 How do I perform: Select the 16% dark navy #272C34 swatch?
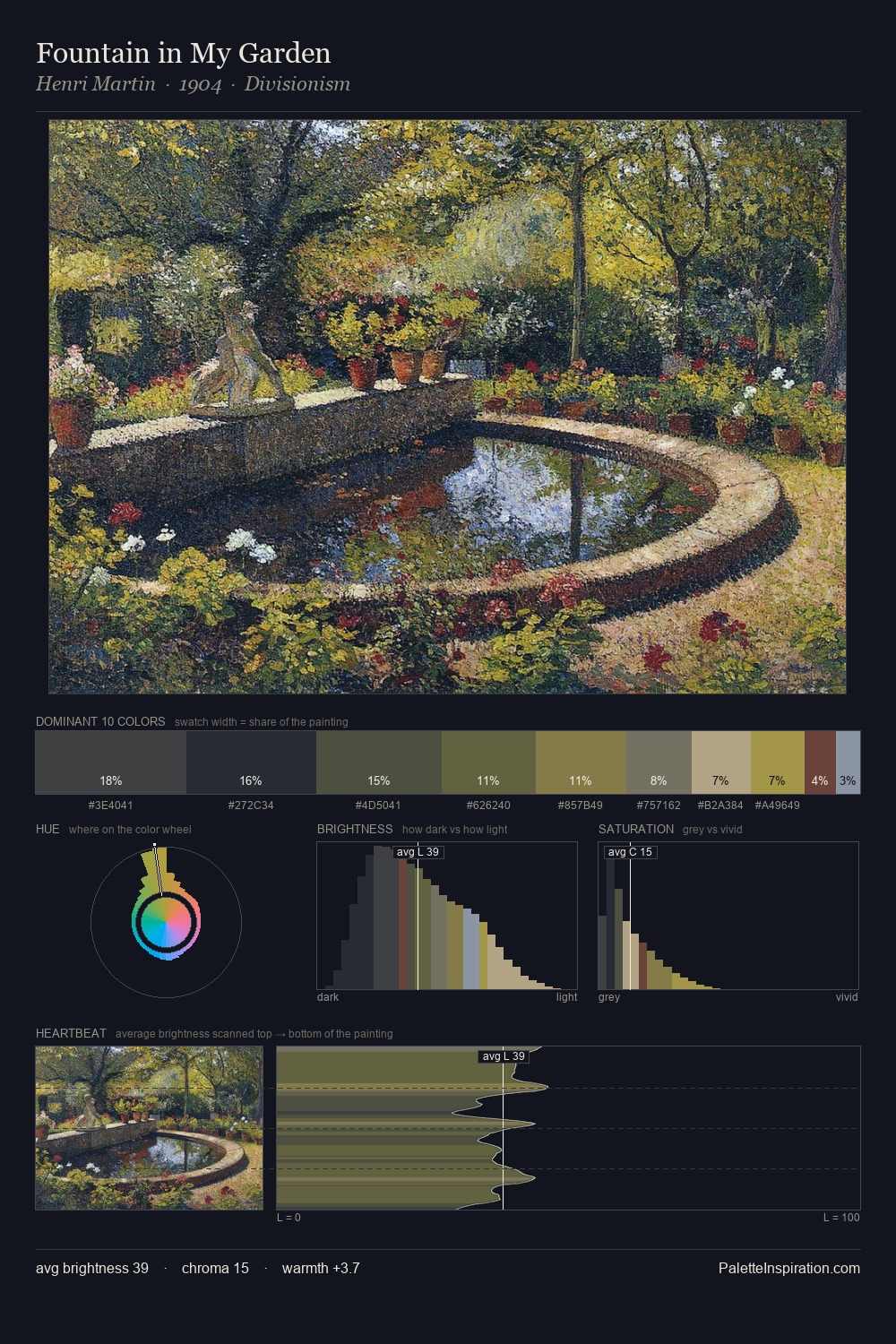(251, 762)
